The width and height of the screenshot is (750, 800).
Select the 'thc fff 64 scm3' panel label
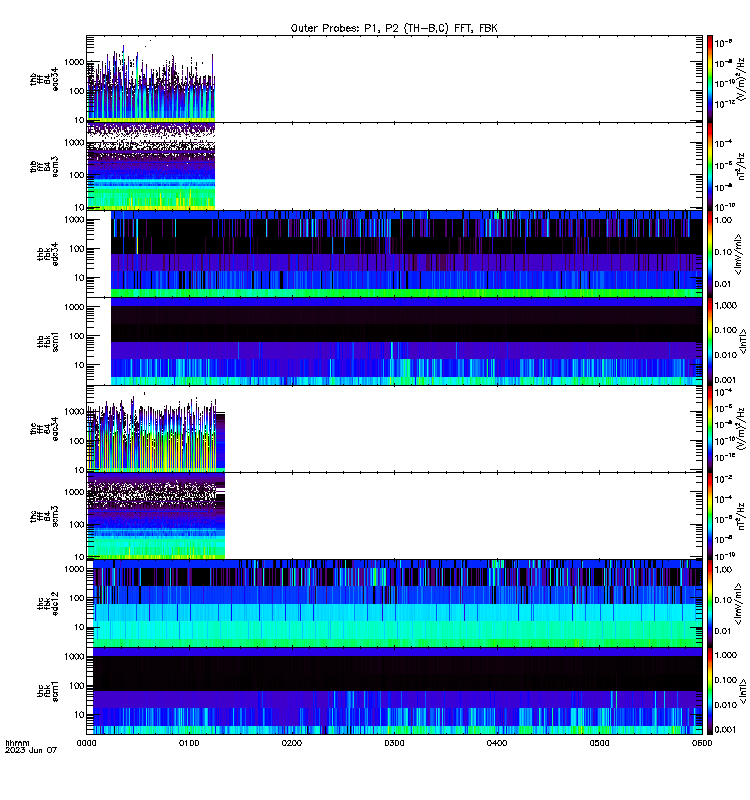click(44, 516)
